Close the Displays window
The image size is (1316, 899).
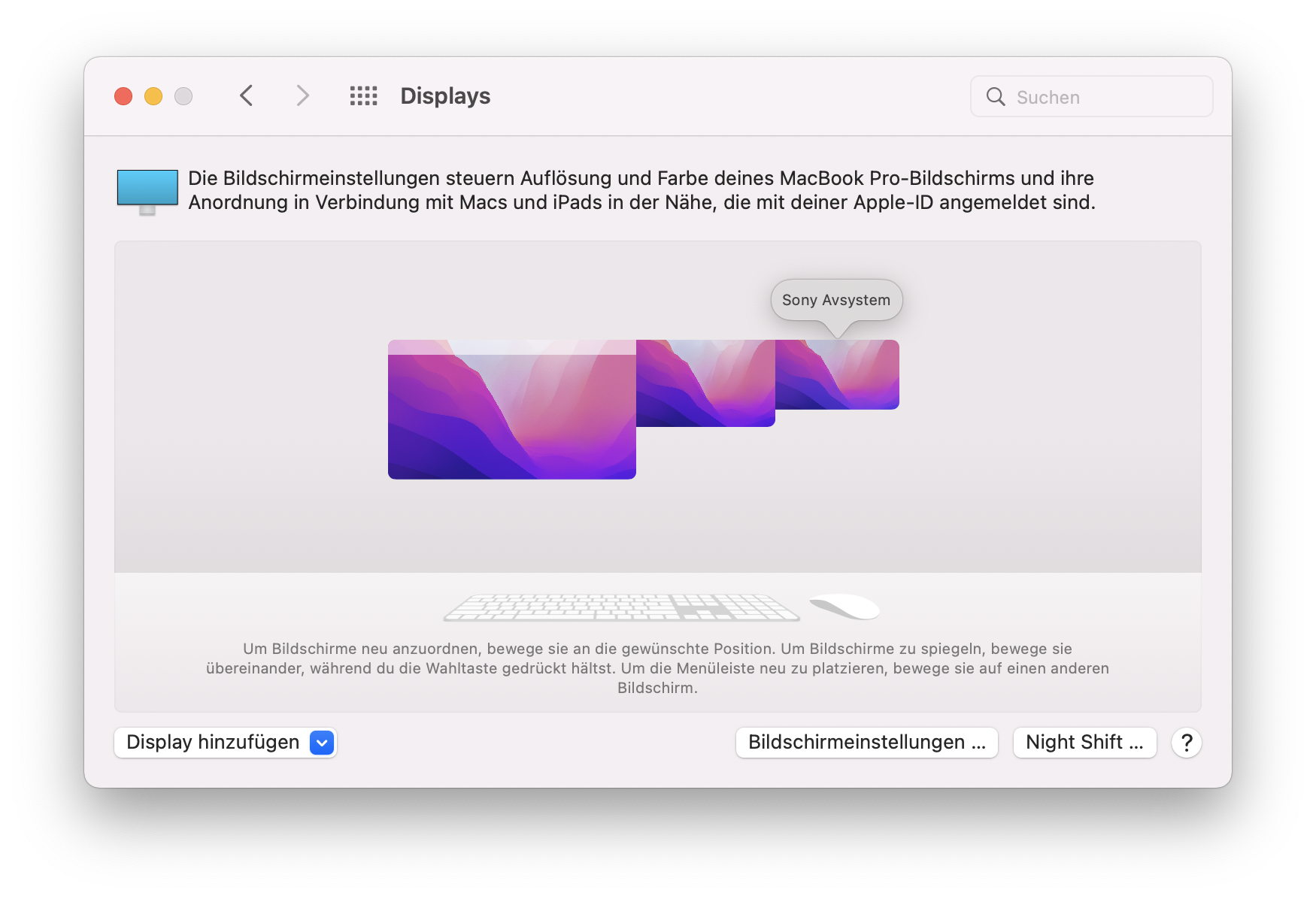pos(123,96)
